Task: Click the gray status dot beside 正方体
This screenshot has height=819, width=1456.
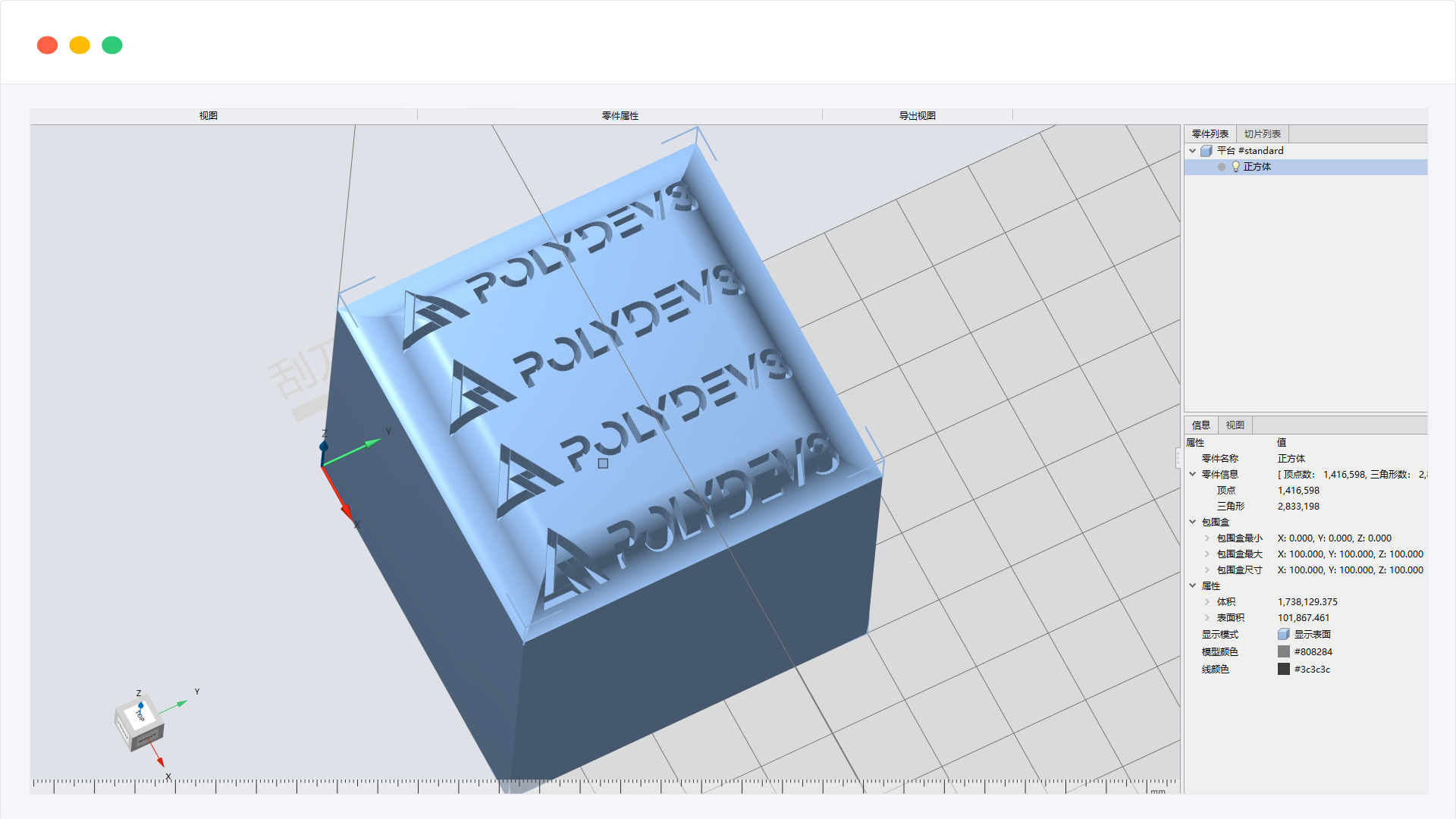Action: click(1222, 167)
